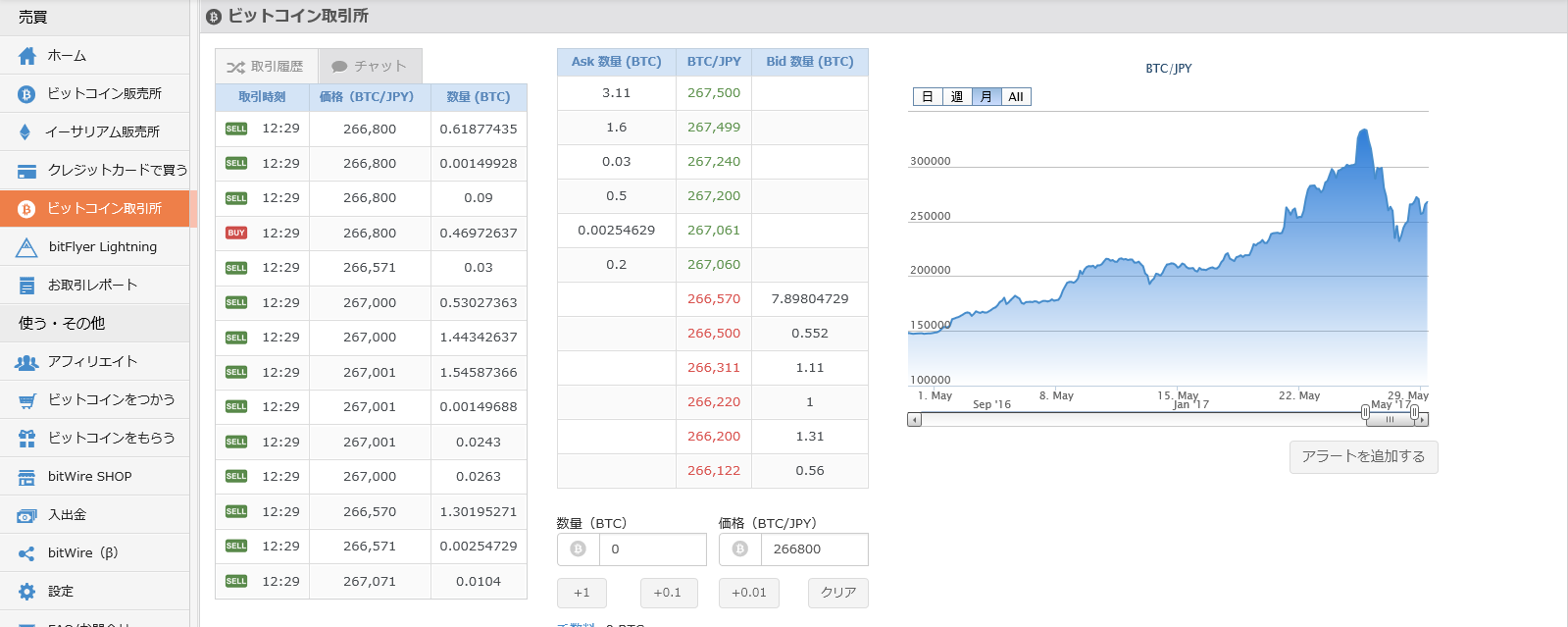Open bitFlyer Lightning triangle icon
This screenshot has width=1568, height=627.
(x=26, y=247)
